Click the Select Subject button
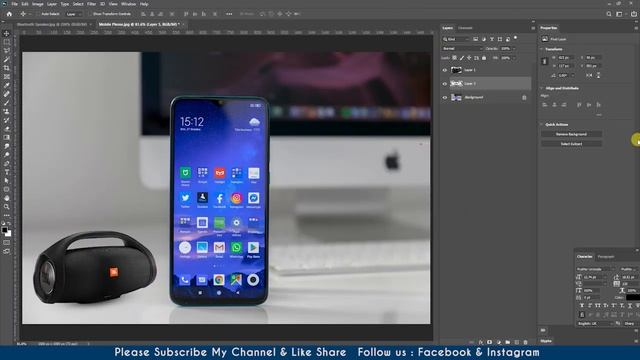Screen dimensions: 640x360 coord(571,144)
